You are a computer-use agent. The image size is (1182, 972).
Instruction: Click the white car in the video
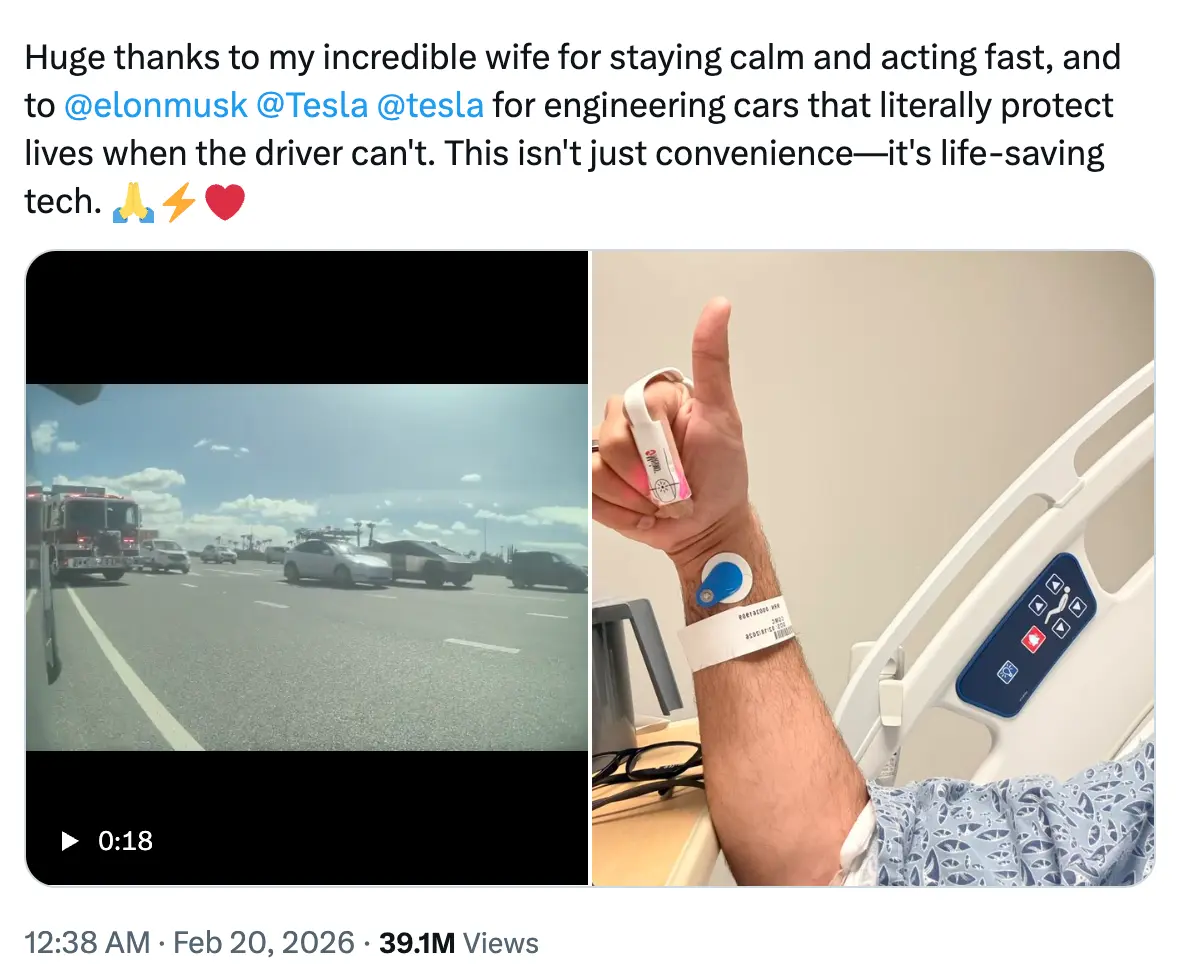(335, 562)
